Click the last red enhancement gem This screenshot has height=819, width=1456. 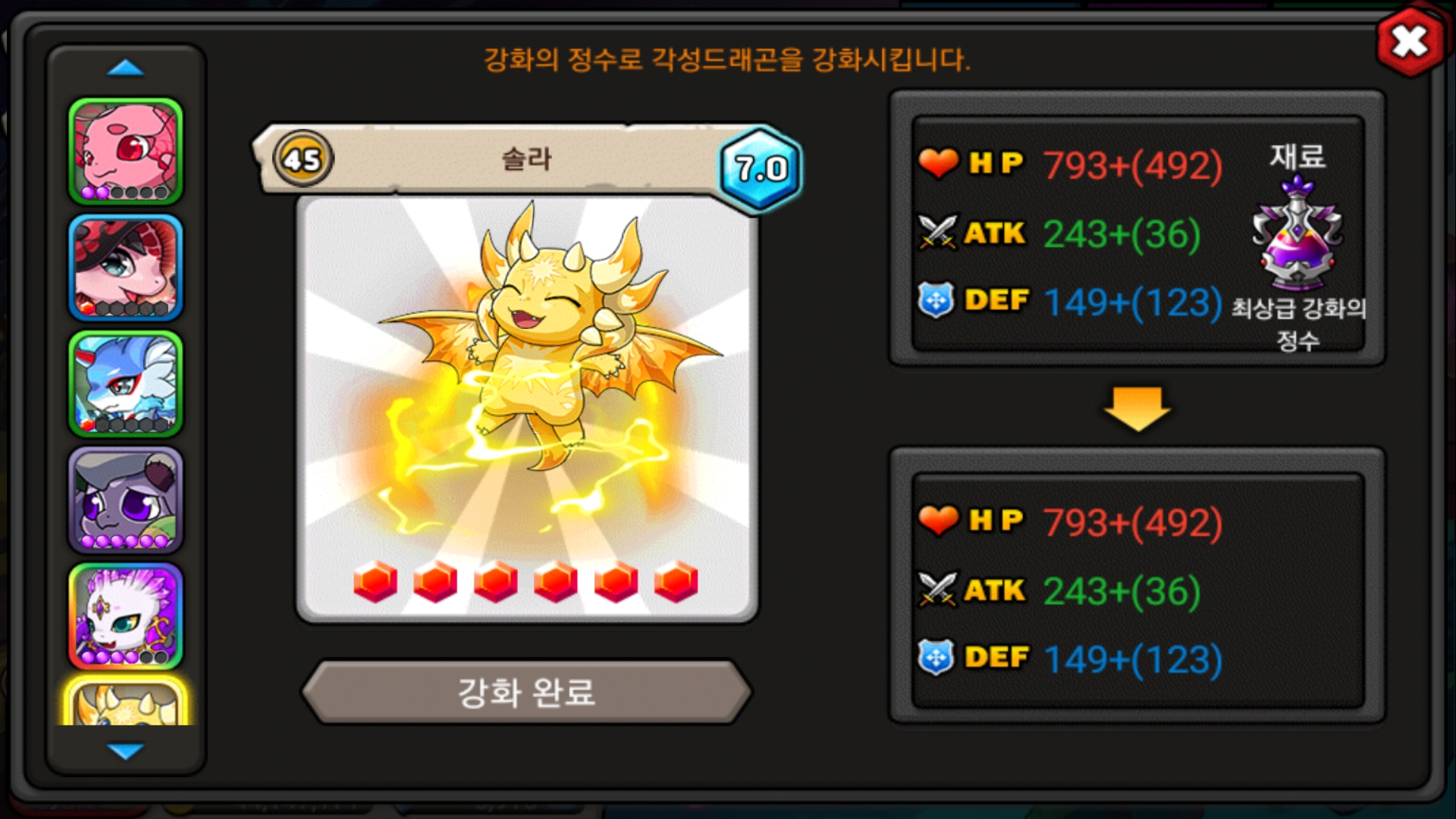click(676, 582)
